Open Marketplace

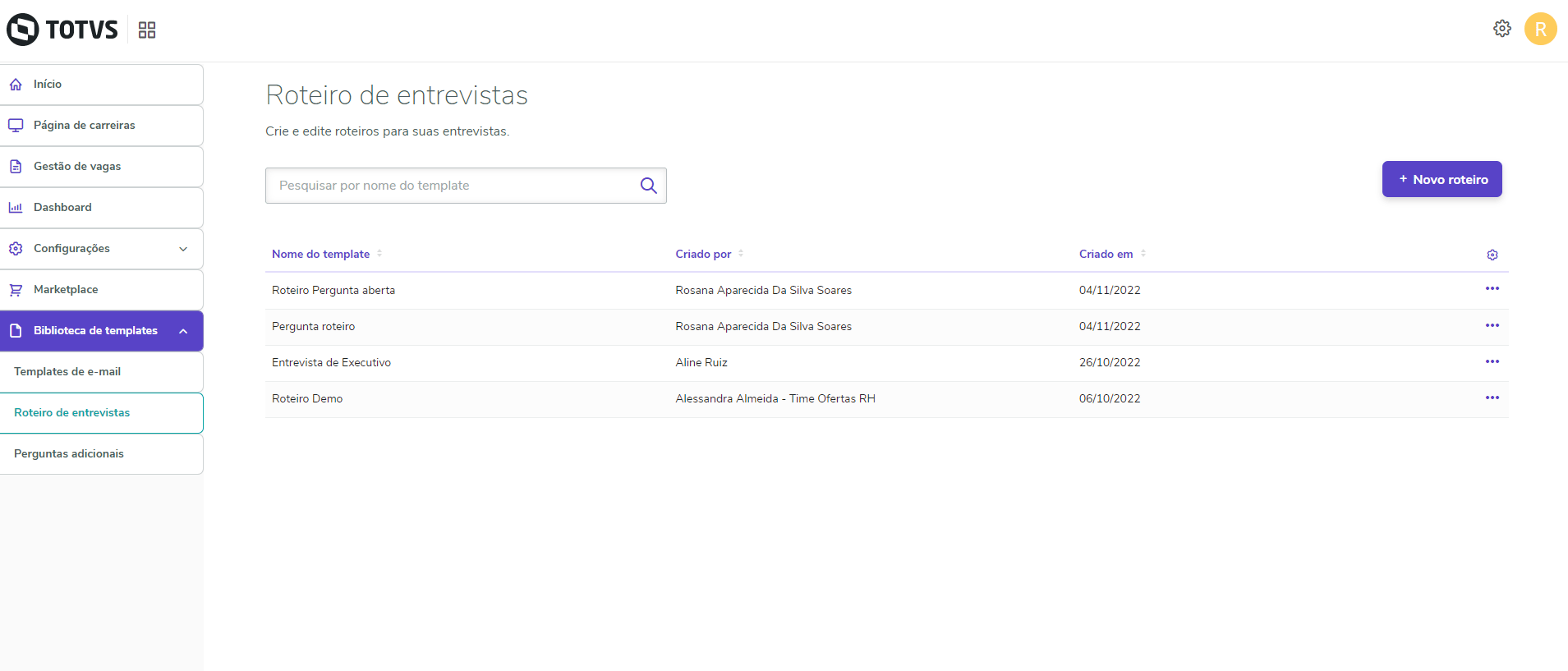102,290
